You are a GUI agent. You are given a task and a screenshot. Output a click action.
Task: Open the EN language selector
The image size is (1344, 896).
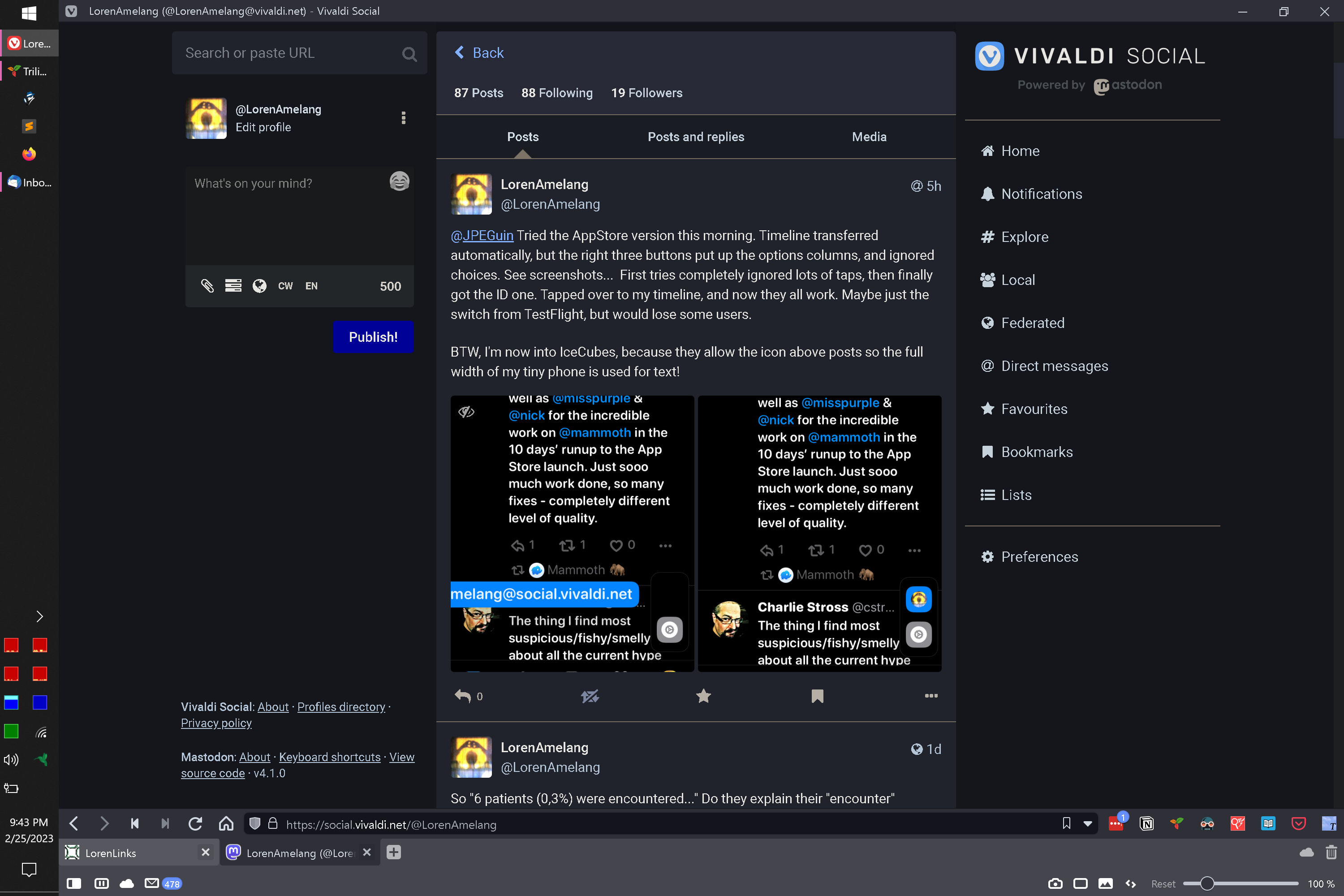point(311,286)
